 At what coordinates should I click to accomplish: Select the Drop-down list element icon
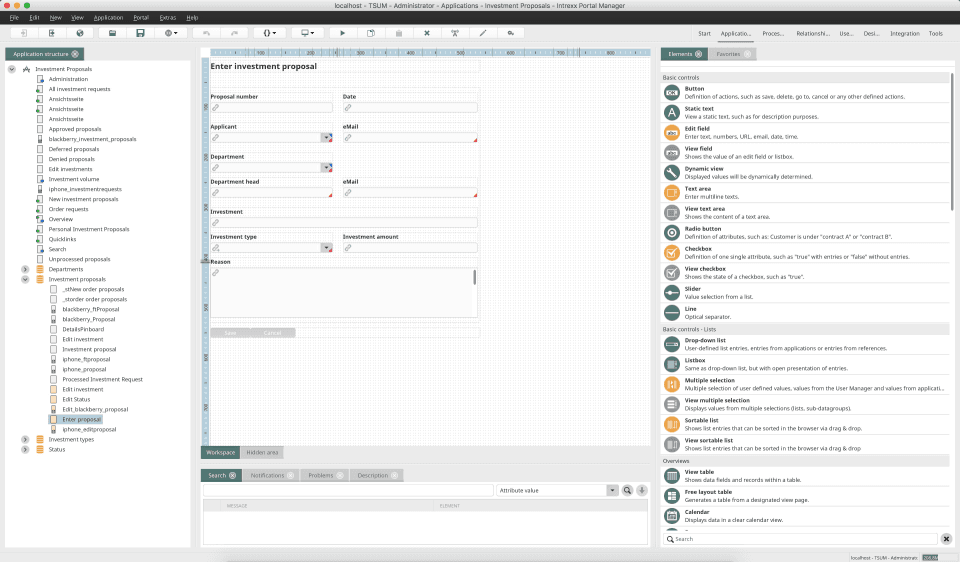tap(672, 344)
